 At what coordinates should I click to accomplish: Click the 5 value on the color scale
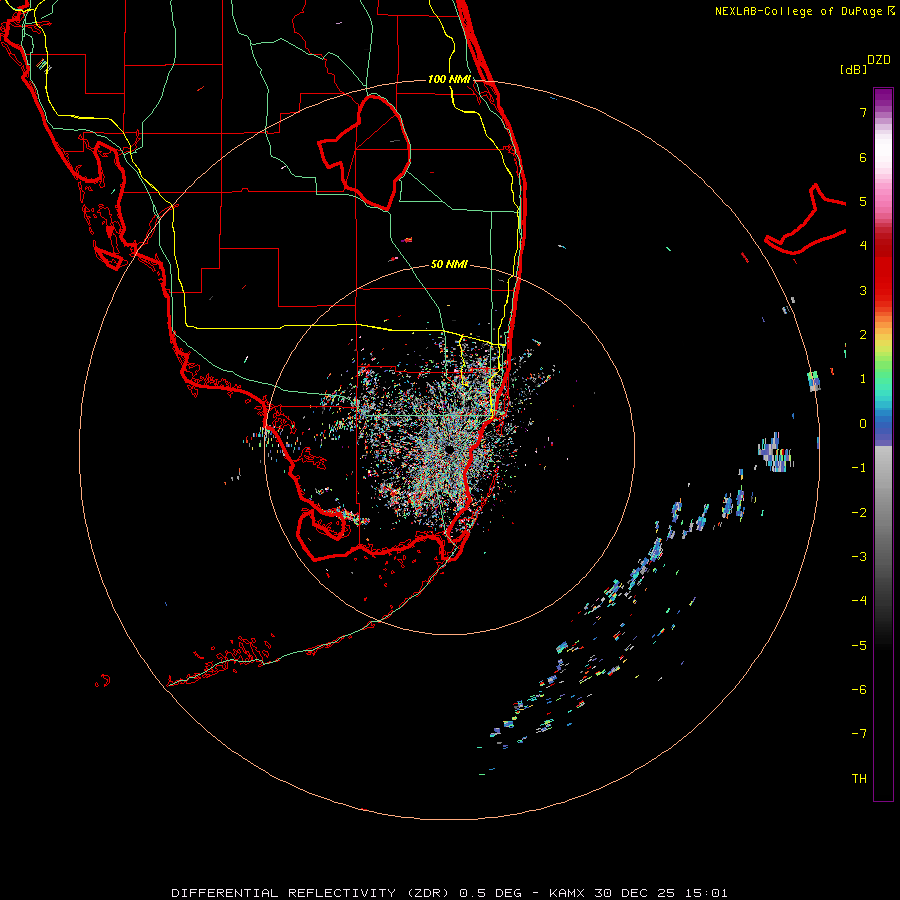tap(863, 201)
